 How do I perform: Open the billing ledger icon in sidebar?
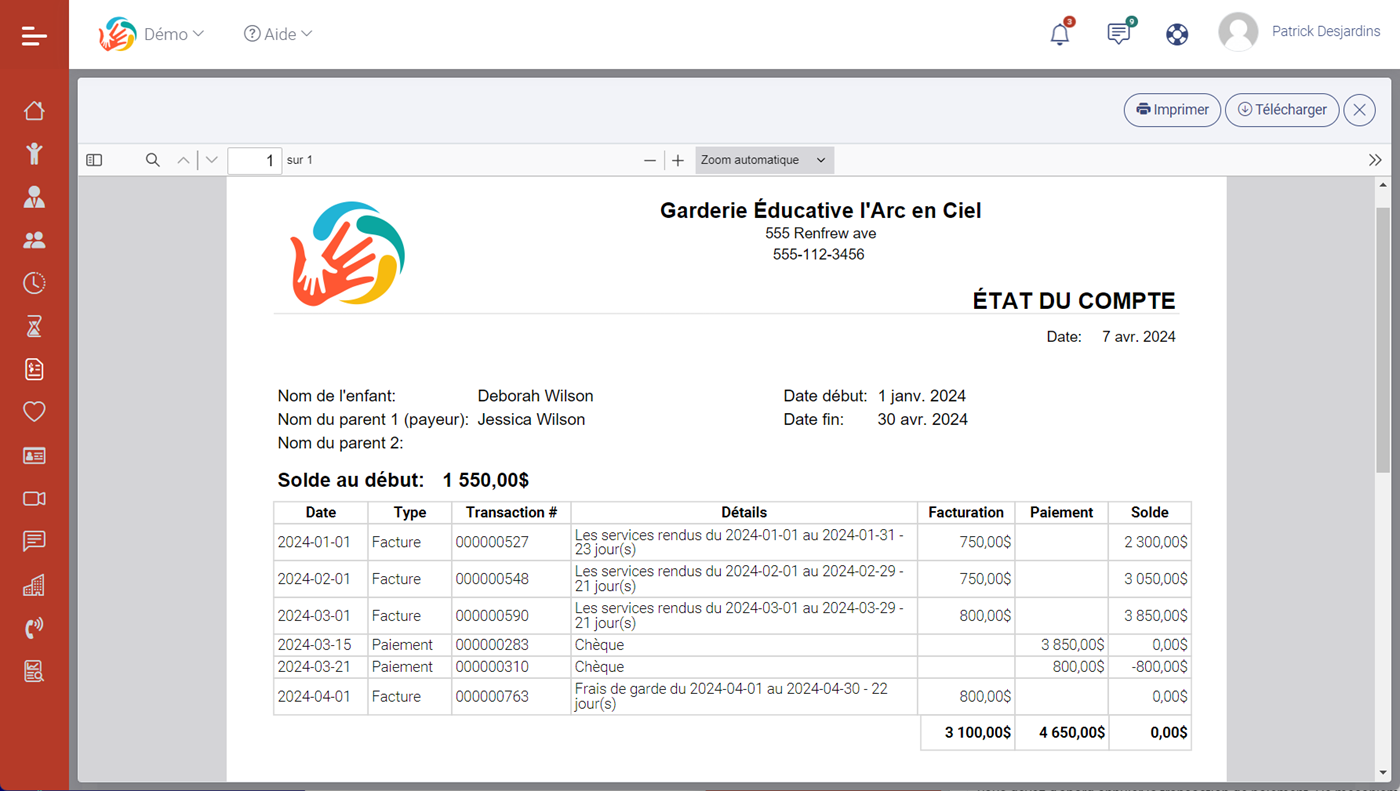tap(34, 369)
